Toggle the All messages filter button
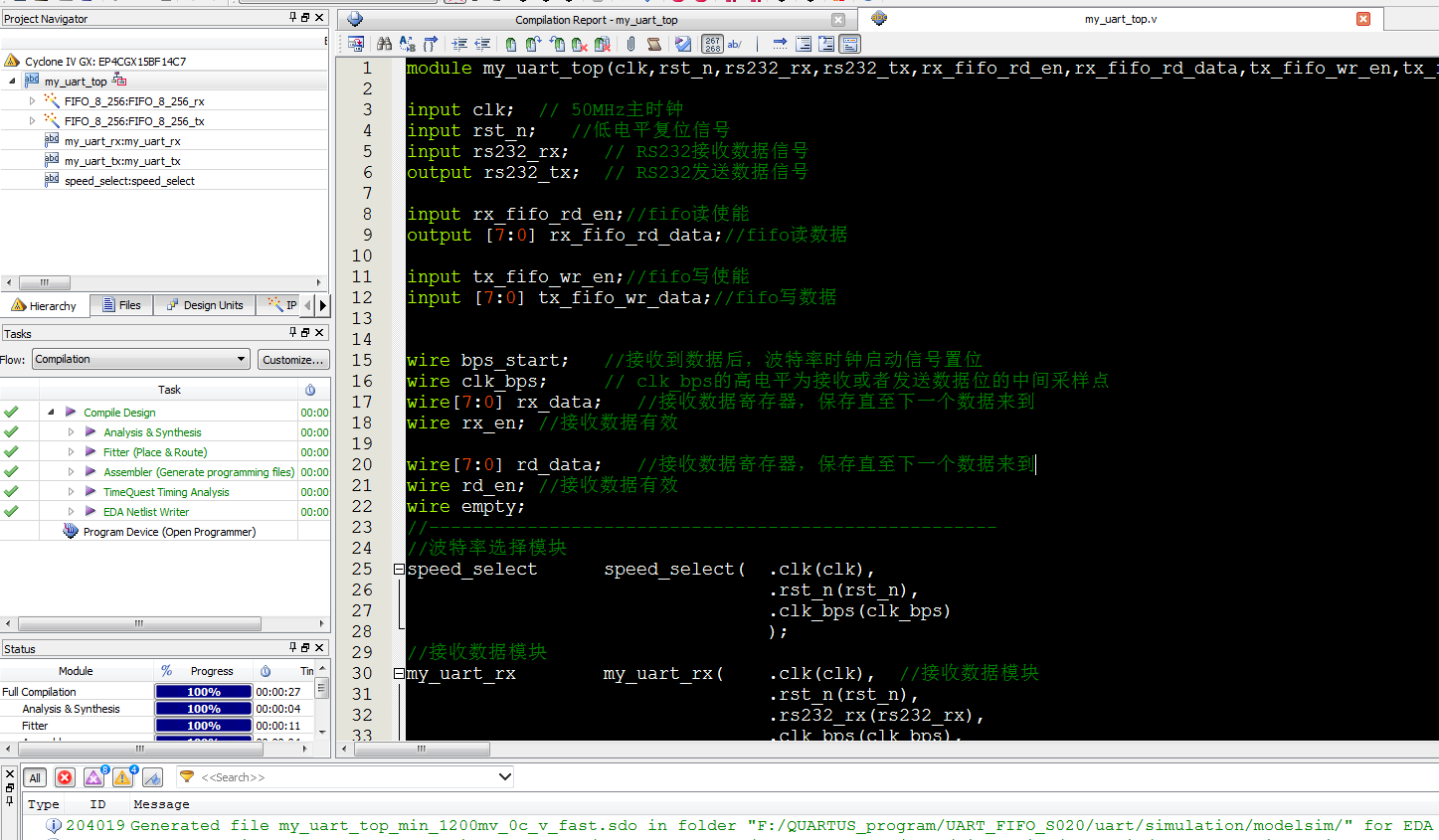The width and height of the screenshot is (1439, 840). click(x=35, y=777)
